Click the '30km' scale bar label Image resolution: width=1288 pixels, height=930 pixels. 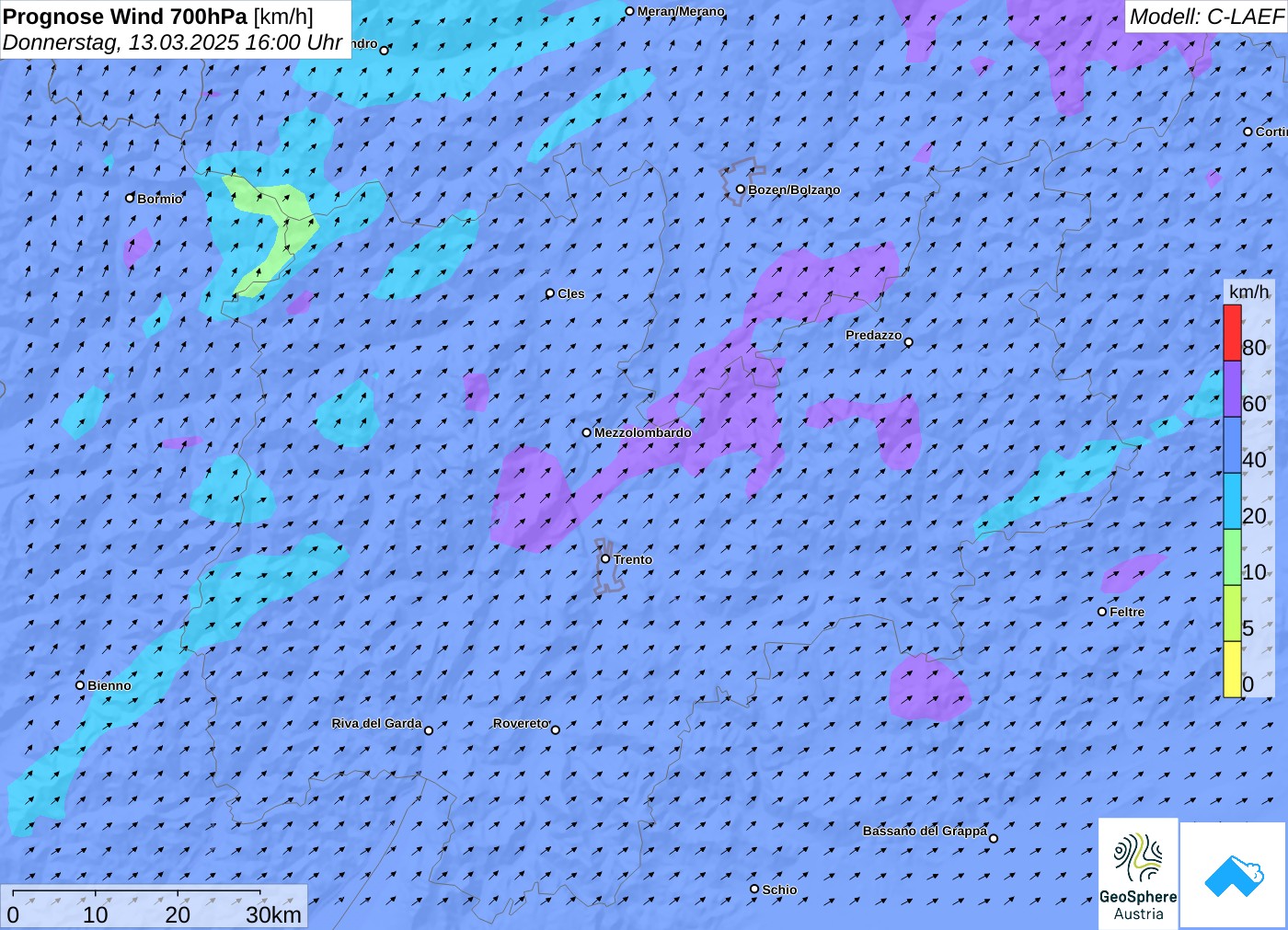pyautogui.click(x=273, y=914)
